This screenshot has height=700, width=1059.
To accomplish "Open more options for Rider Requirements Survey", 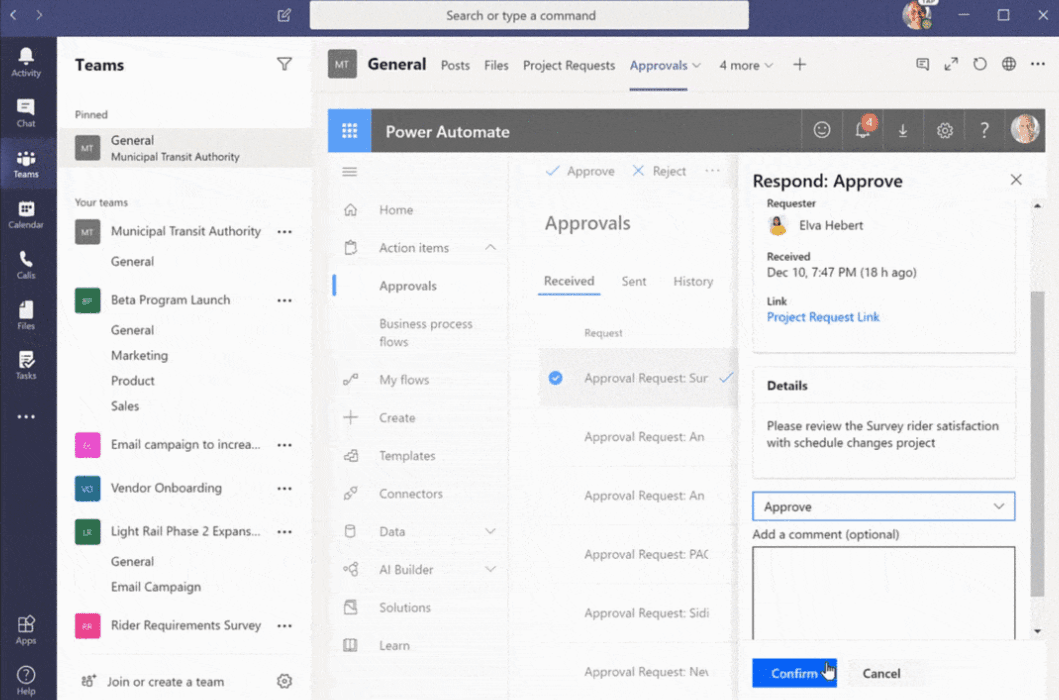I will pyautogui.click(x=284, y=626).
